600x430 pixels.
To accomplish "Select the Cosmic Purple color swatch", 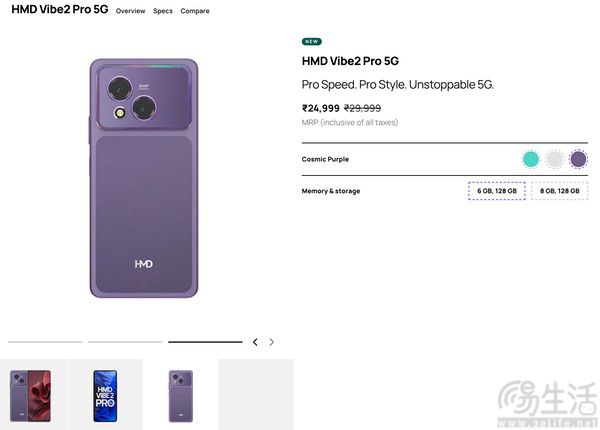I will 578,159.
